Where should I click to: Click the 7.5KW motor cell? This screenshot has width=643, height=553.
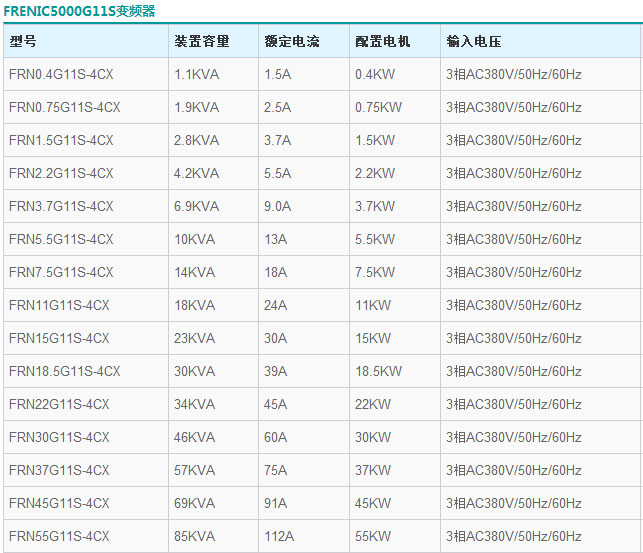pyautogui.click(x=375, y=273)
